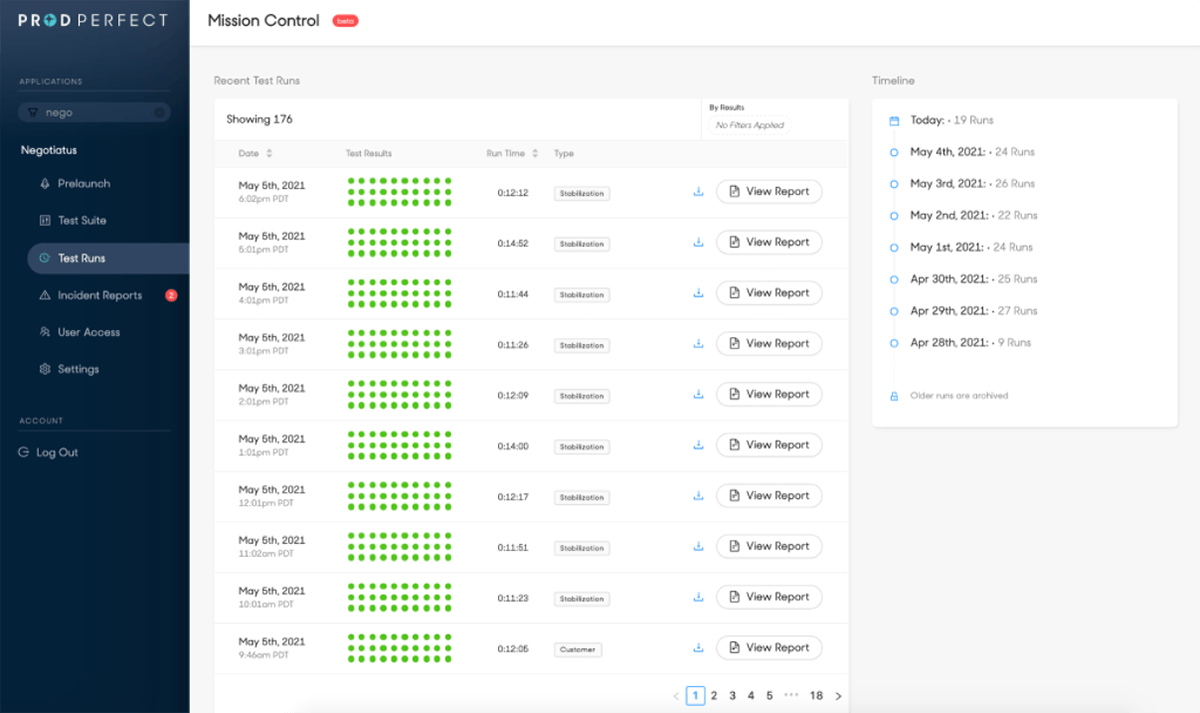Download the 10:01am PDT test run

pos(699,597)
